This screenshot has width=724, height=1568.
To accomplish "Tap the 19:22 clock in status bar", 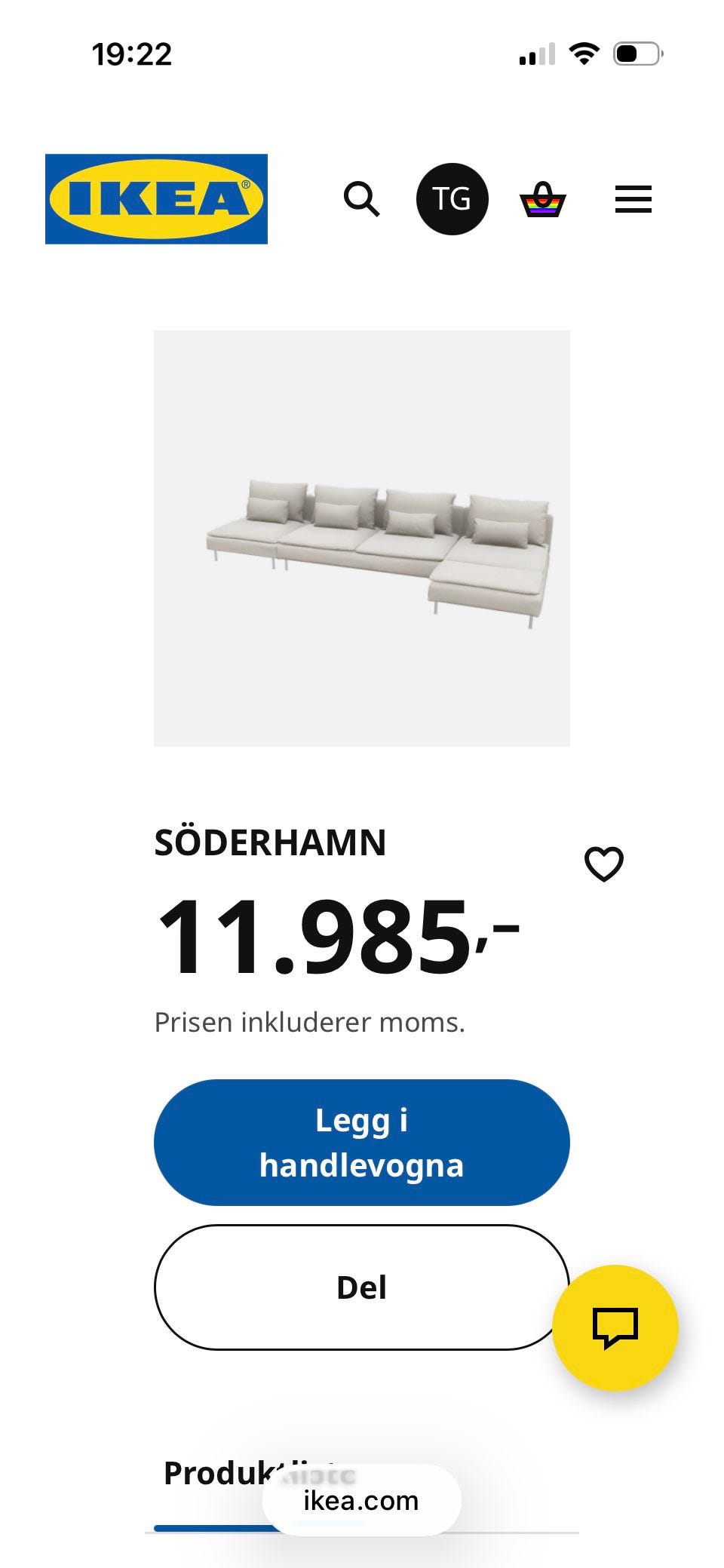I will (132, 54).
